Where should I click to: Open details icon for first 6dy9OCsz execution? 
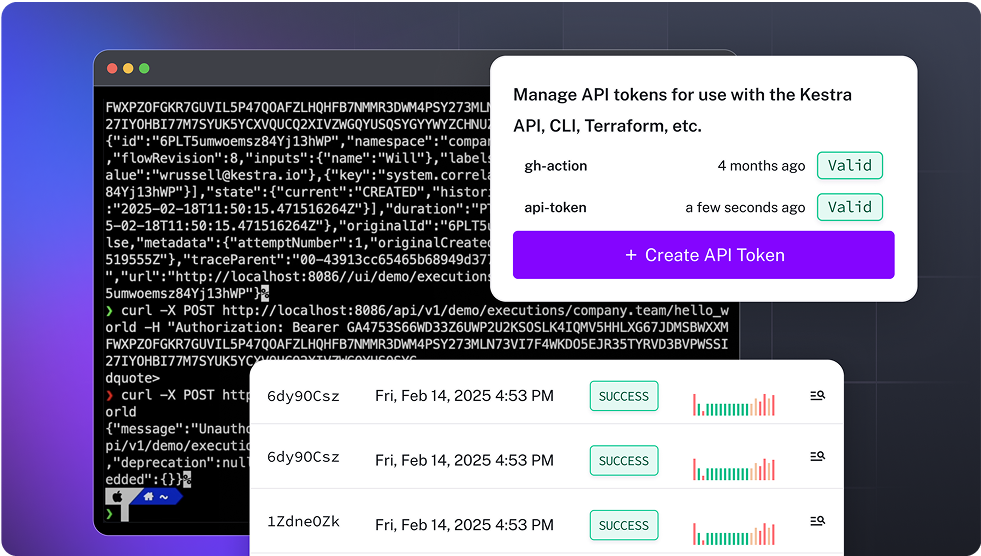coord(817,396)
